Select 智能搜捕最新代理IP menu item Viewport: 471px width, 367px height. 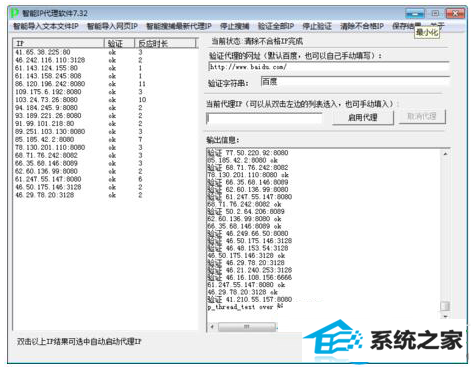[179, 26]
